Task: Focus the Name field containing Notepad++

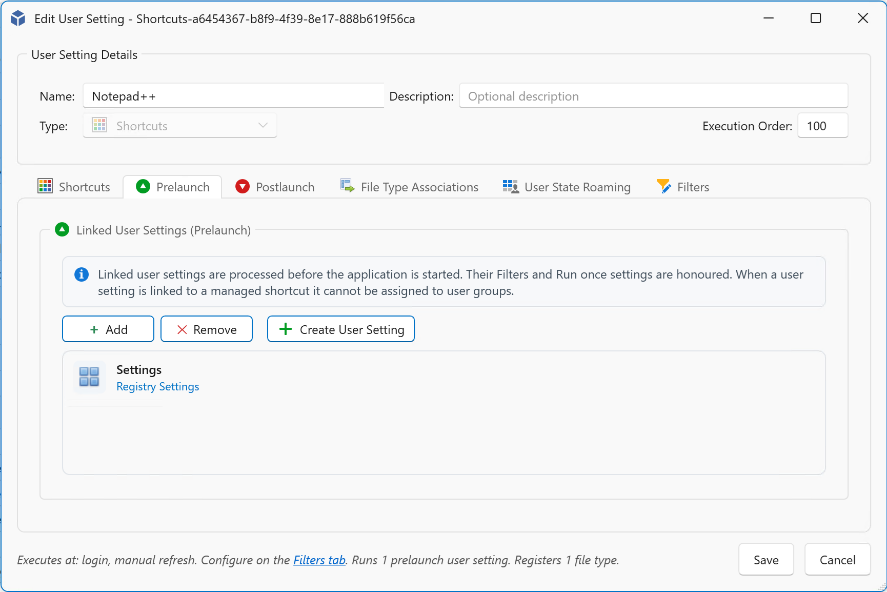Action: pos(234,96)
